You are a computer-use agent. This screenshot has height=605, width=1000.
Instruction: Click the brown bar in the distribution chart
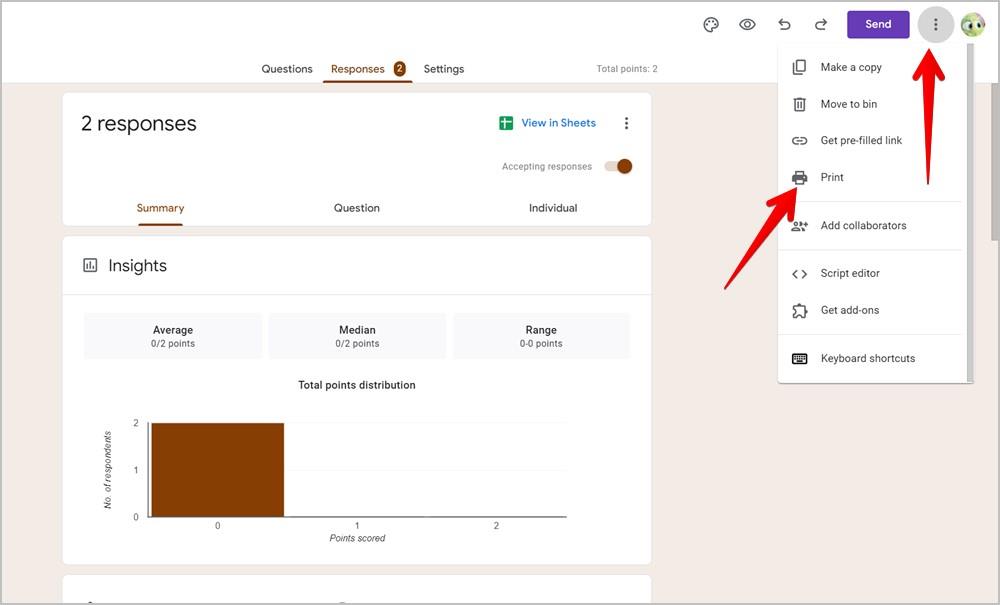(217, 470)
